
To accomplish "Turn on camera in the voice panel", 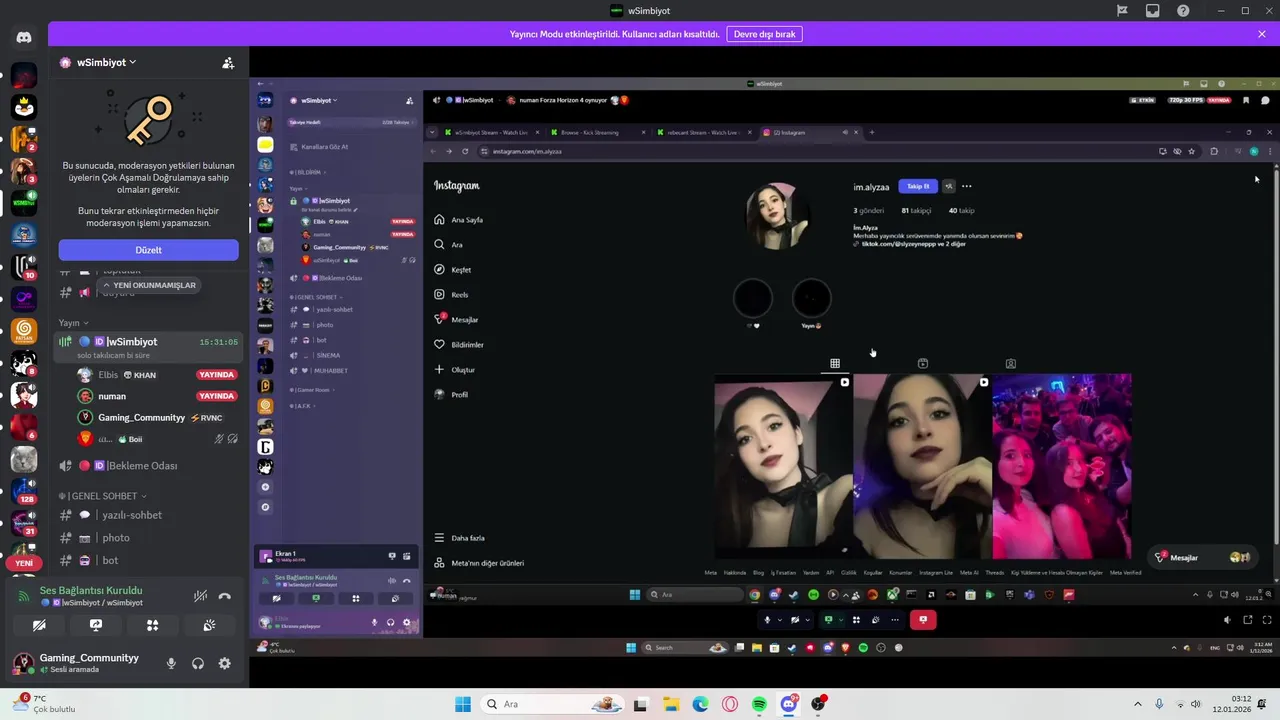I will pos(39,625).
